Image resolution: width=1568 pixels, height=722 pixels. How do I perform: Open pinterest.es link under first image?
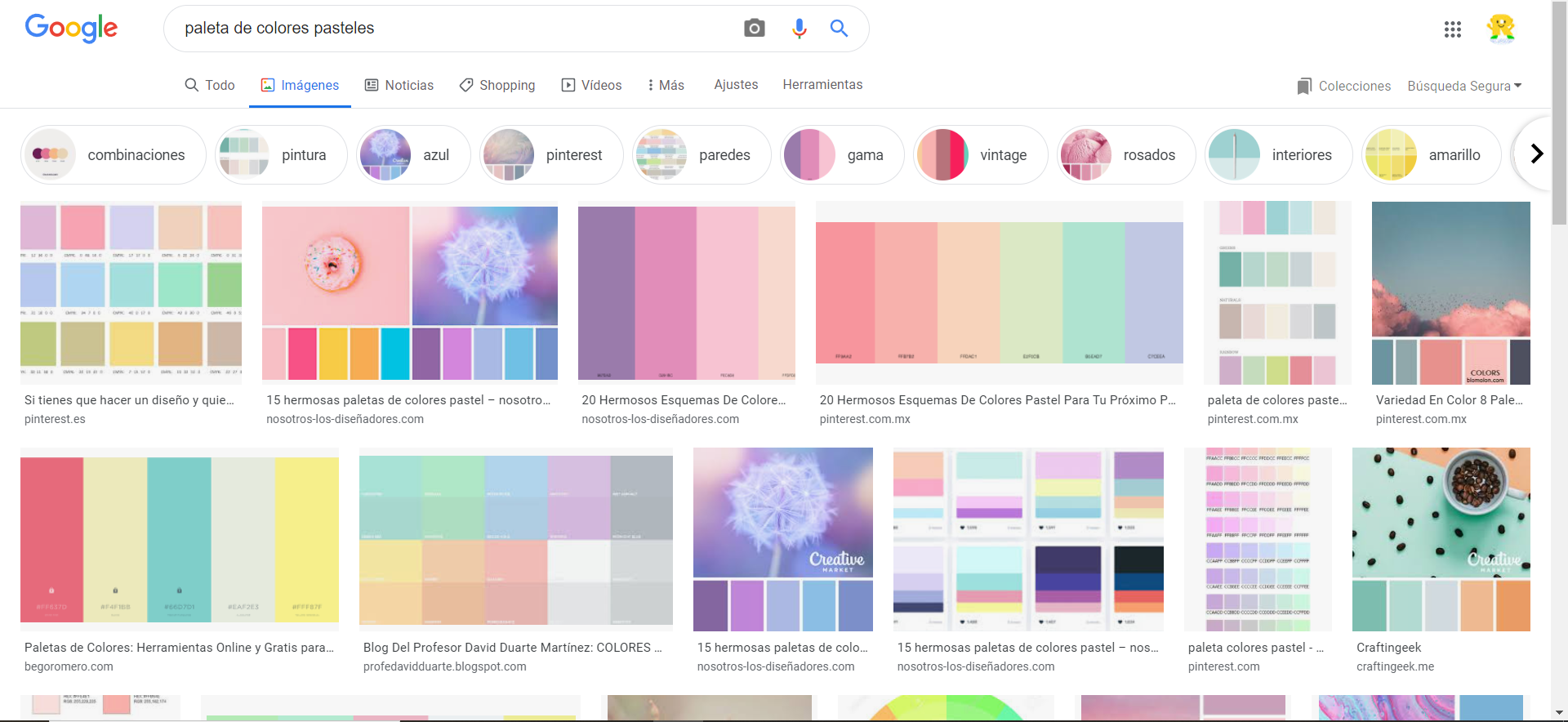point(55,419)
